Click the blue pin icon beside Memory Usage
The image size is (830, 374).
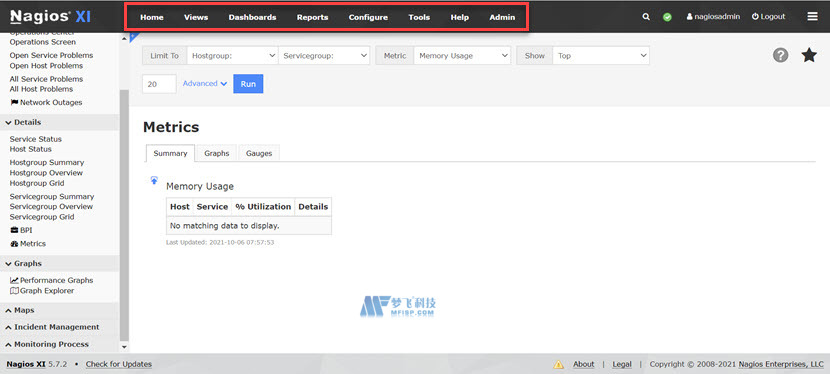[154, 180]
